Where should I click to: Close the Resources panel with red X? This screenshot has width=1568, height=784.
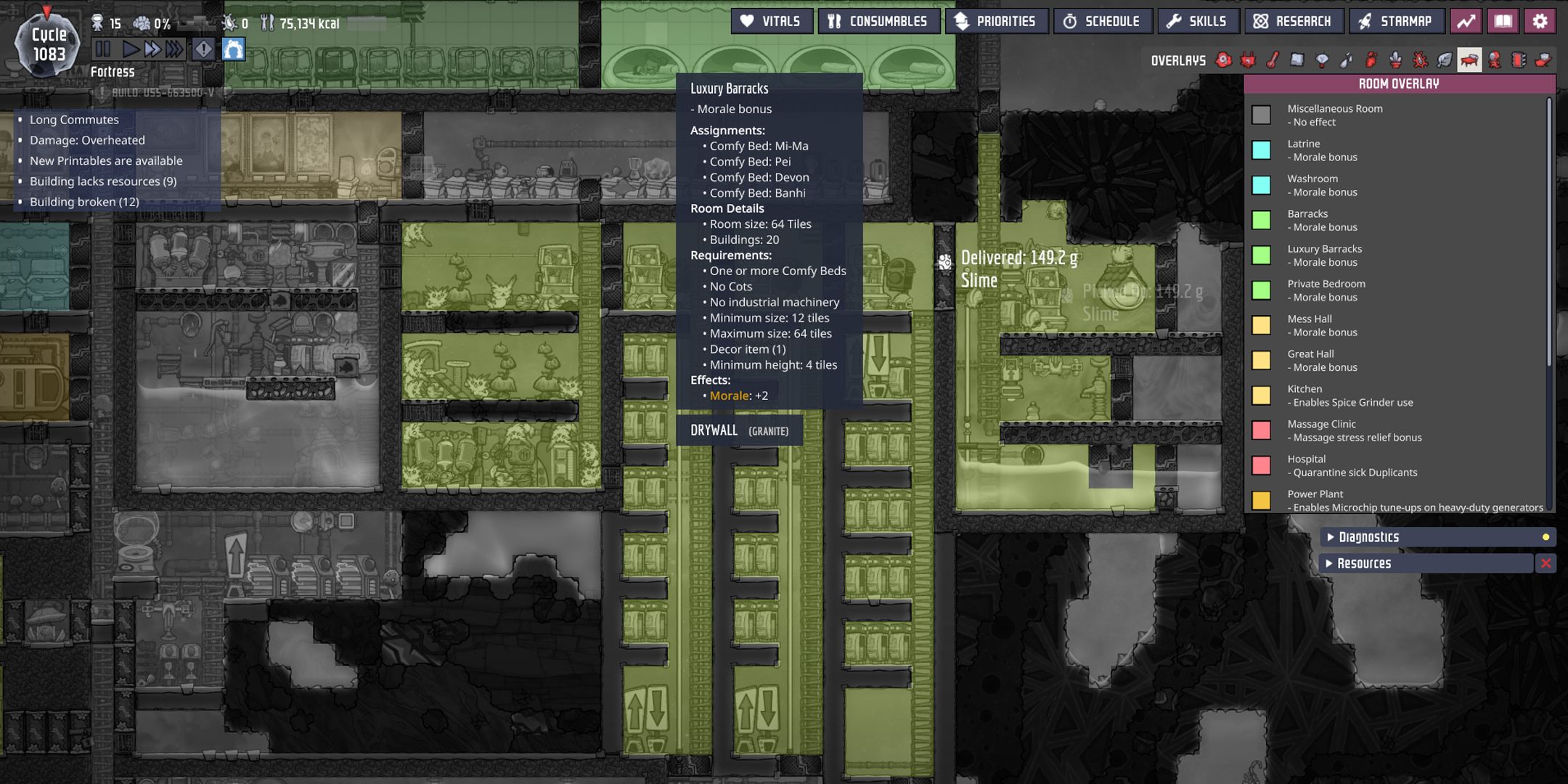(1546, 563)
